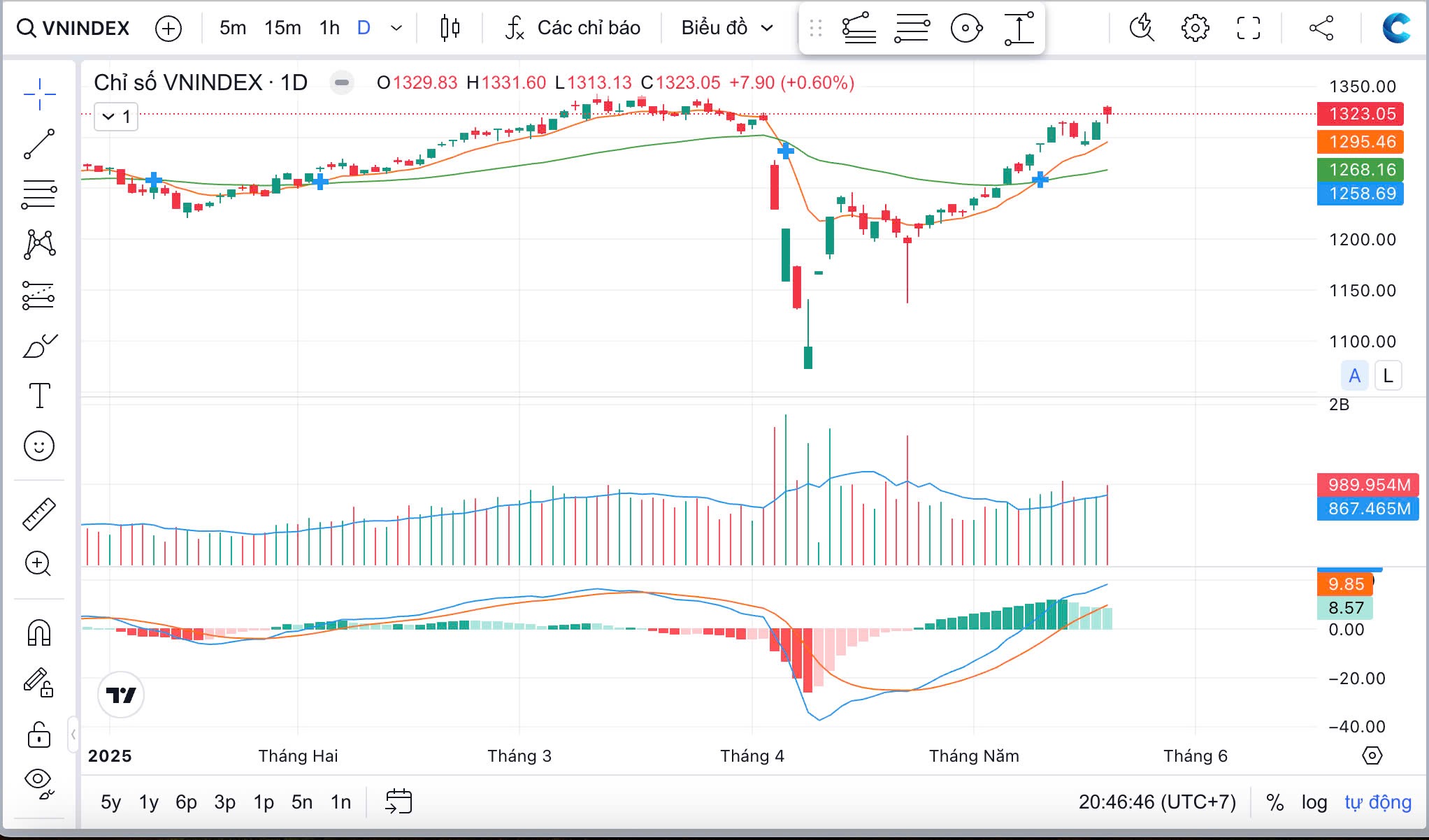Expand the timeframe interval dropdown arrow
Viewport: 1429px width, 840px height.
click(396, 28)
